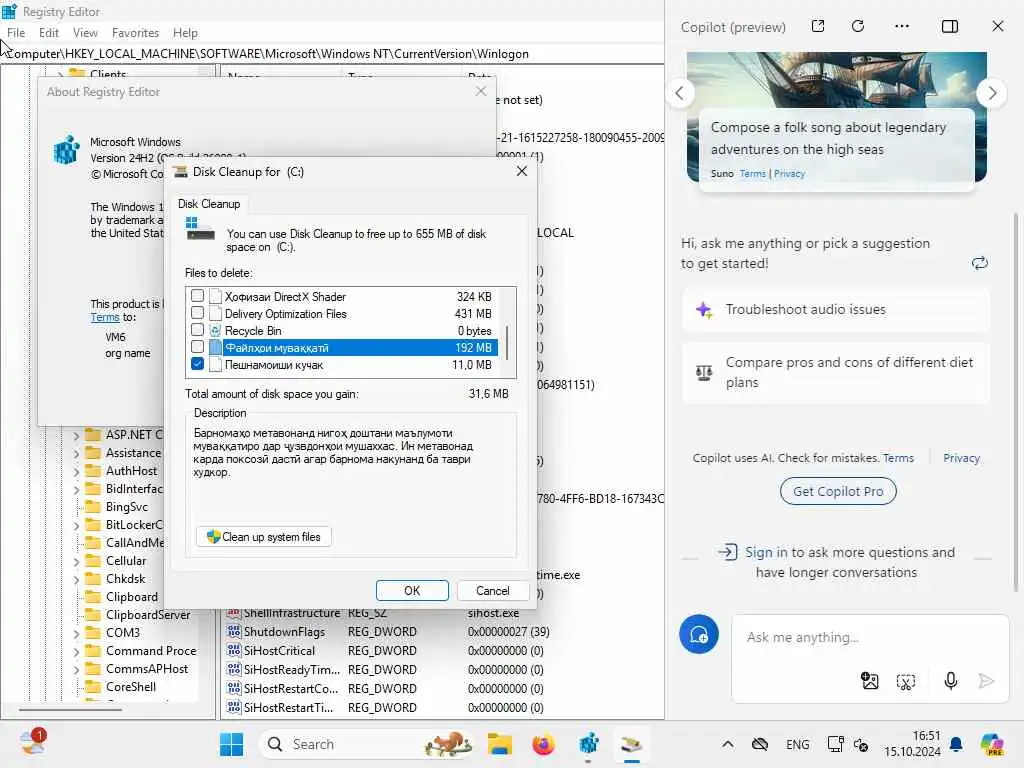
Task: Click SiHostReadyTim... value icon
Action: click(233, 669)
